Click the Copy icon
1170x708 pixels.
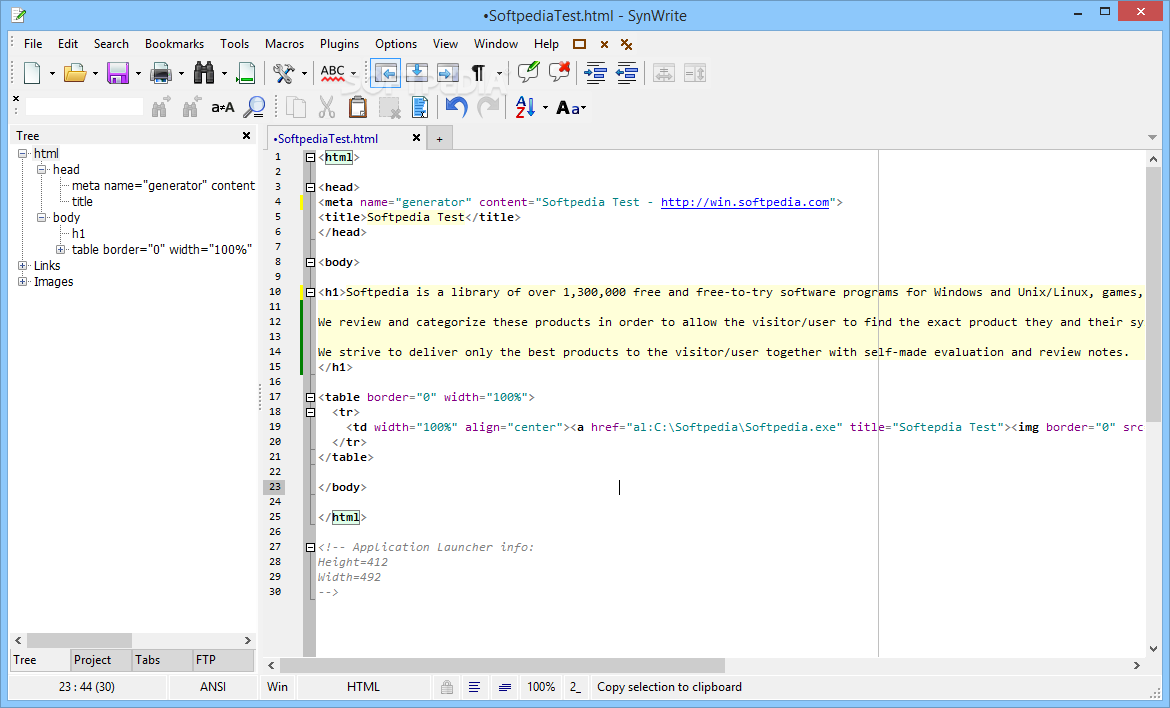(296, 108)
